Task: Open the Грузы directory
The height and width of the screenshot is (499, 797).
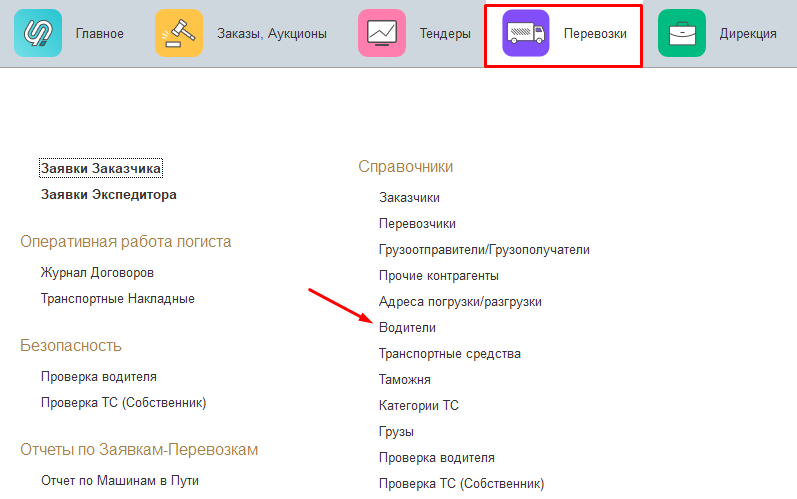Action: 396,432
